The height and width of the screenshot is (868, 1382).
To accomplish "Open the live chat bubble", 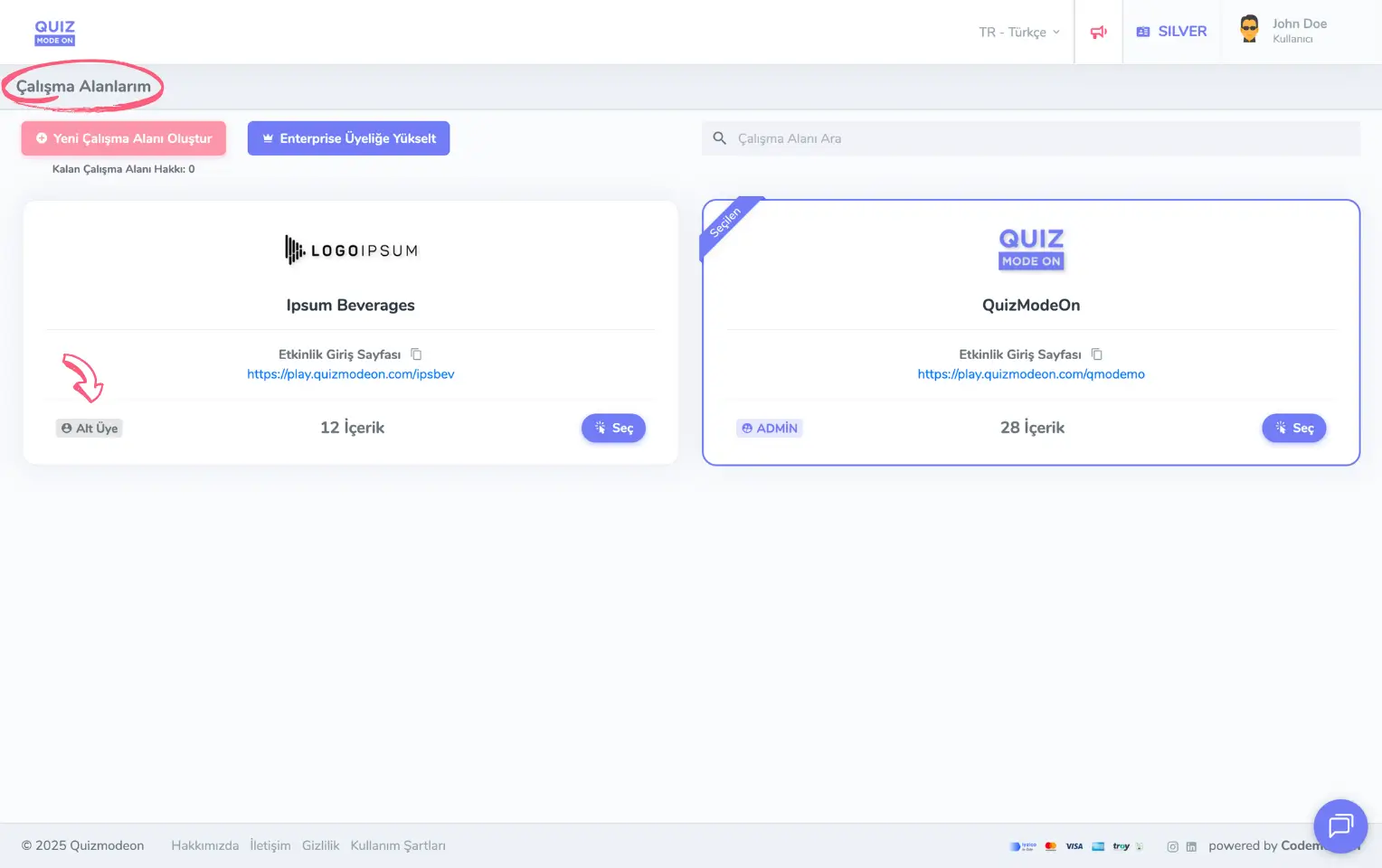I will (1339, 826).
